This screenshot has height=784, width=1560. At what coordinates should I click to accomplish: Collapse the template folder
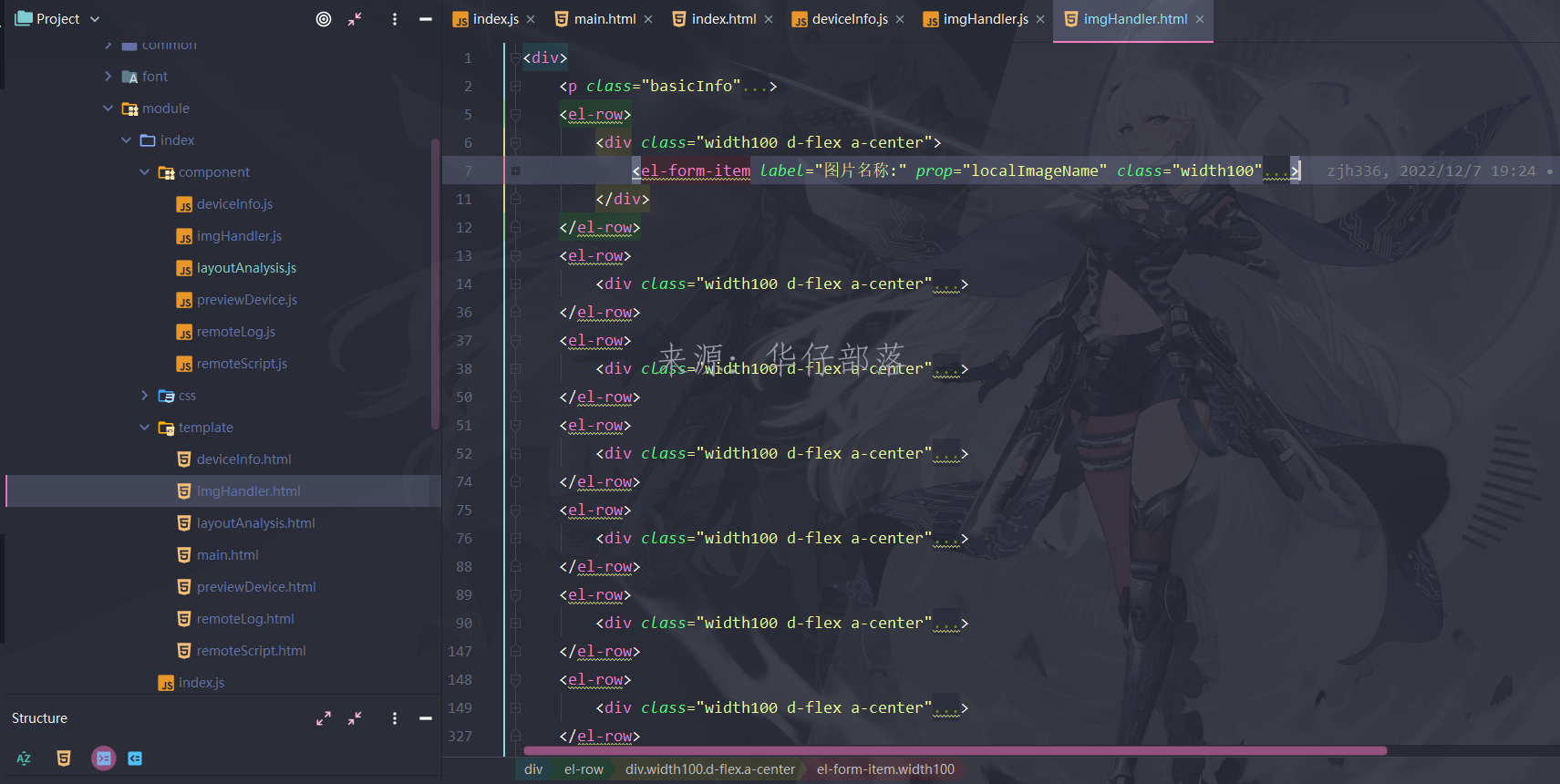point(145,428)
